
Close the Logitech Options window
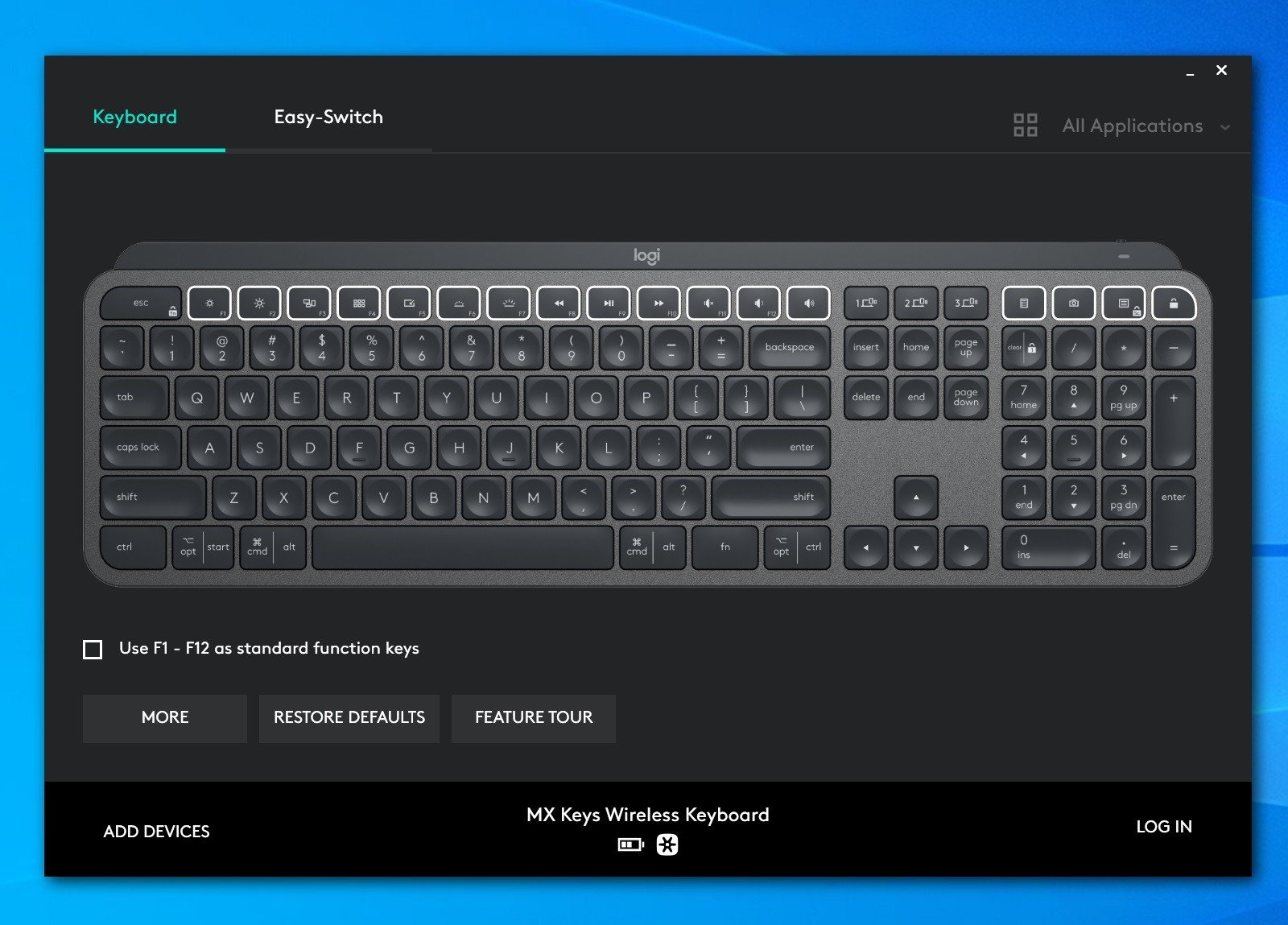pyautogui.click(x=1221, y=70)
